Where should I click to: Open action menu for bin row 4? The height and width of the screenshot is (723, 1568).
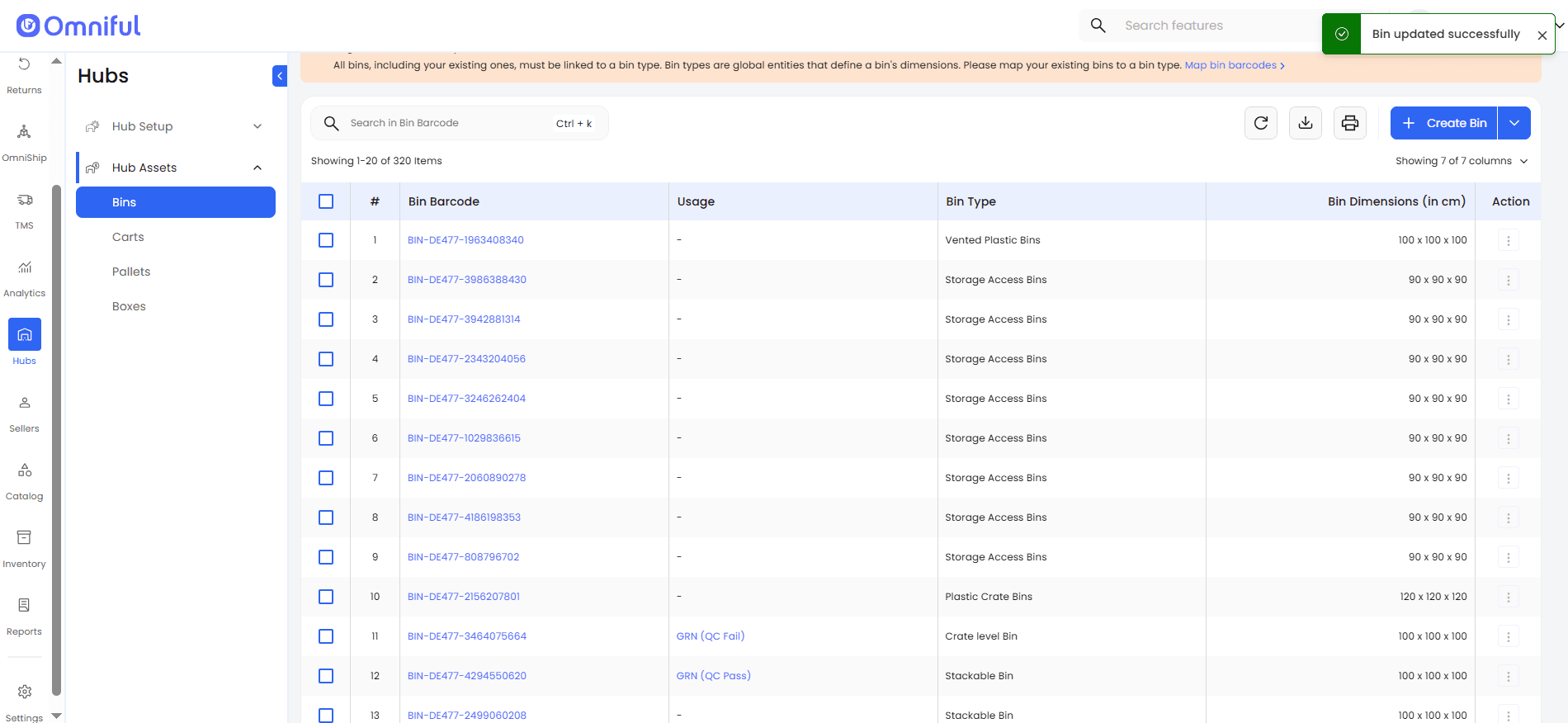[1509, 359]
